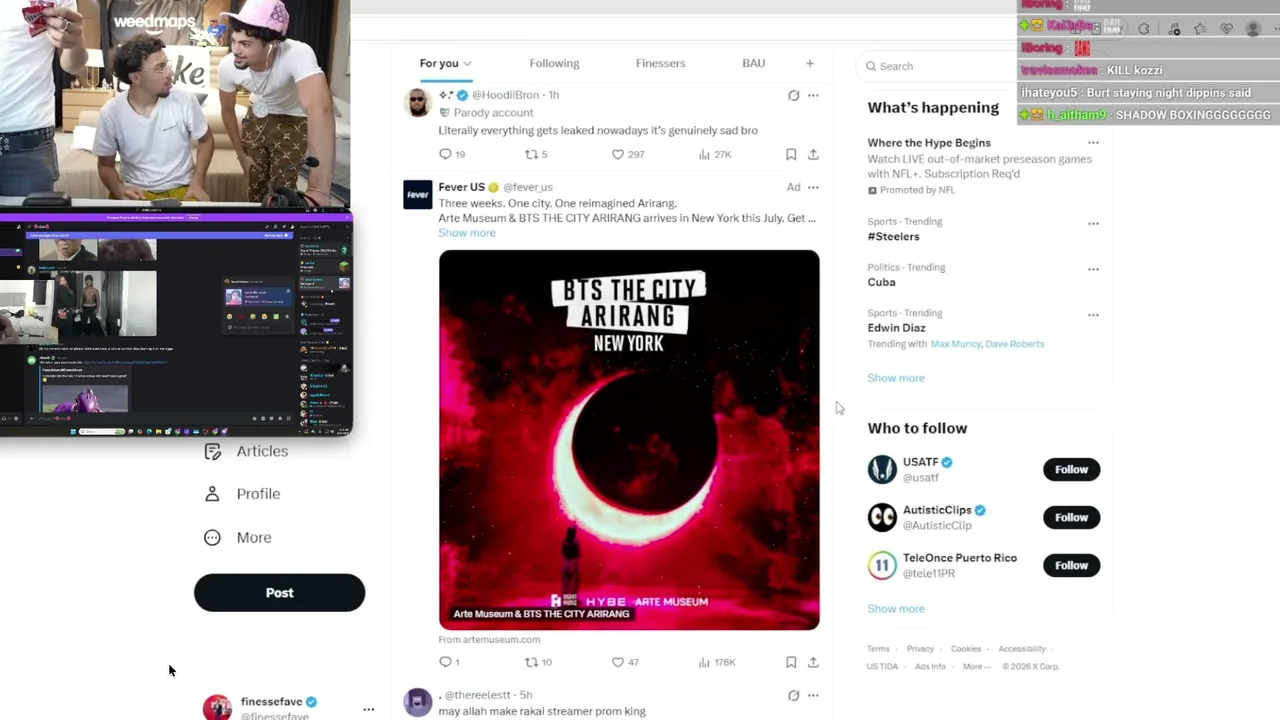Open more options on HoodiiBron post
The width and height of the screenshot is (1280, 720).
(x=813, y=95)
